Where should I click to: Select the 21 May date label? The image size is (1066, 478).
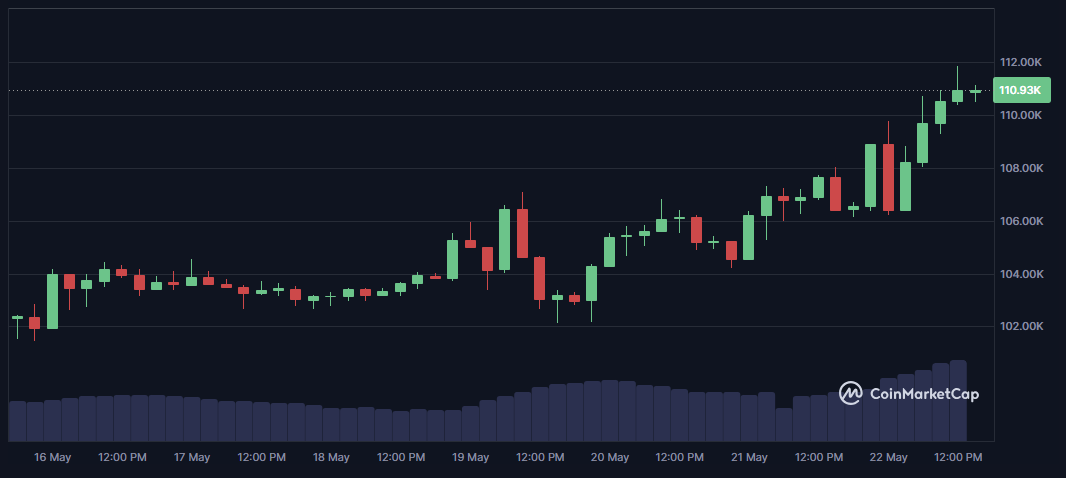point(749,458)
